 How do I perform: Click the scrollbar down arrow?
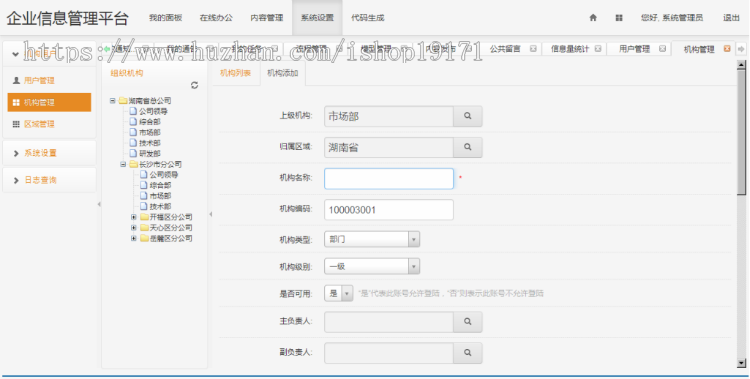tap(741, 363)
